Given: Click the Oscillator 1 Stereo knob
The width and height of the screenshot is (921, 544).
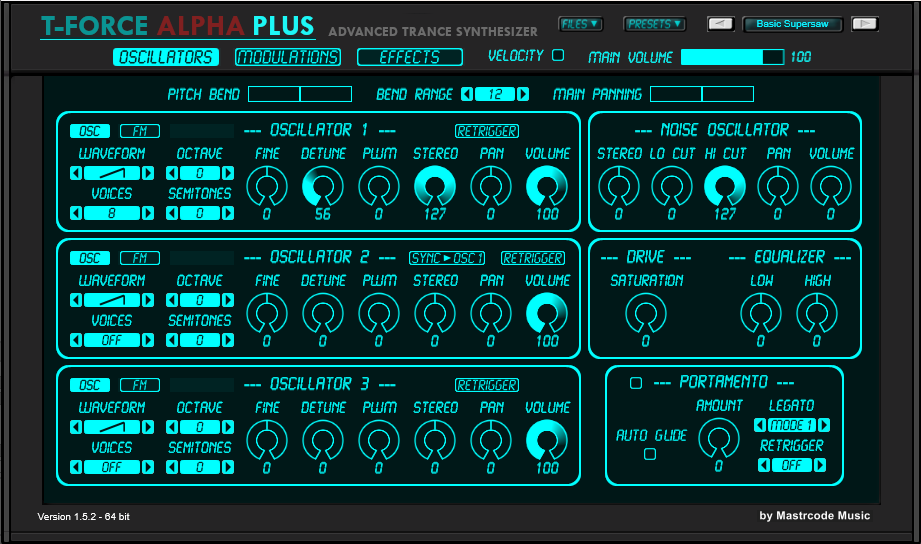Looking at the screenshot, I should click(435, 186).
